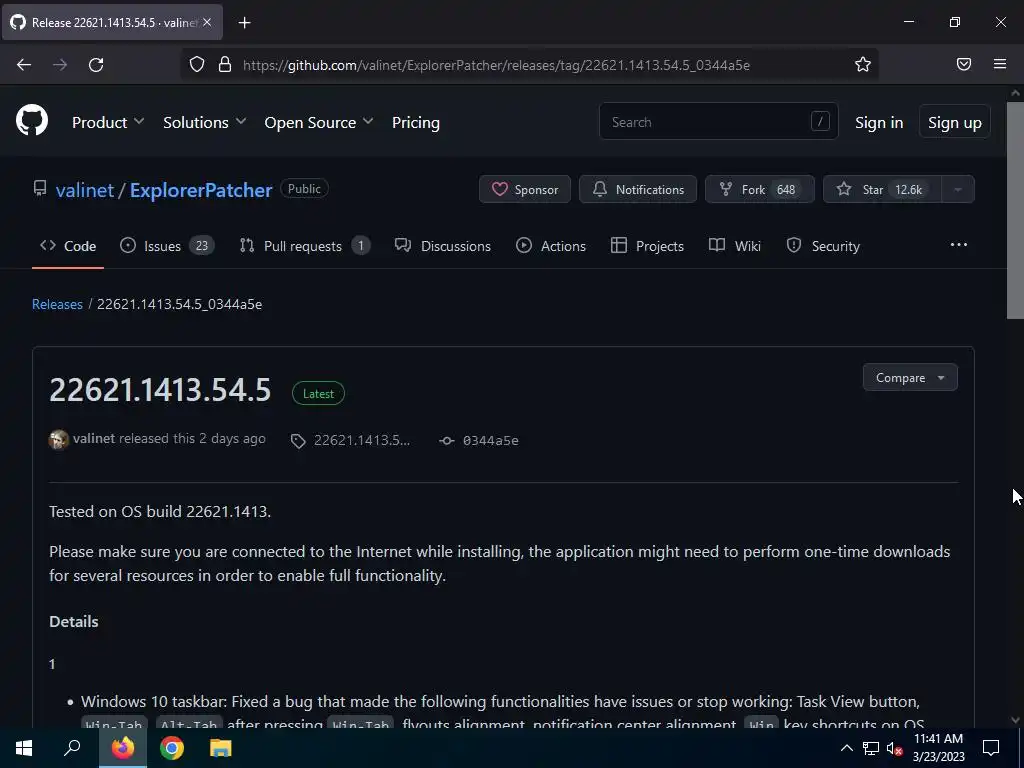Open a new browser tab with plus

point(244,23)
